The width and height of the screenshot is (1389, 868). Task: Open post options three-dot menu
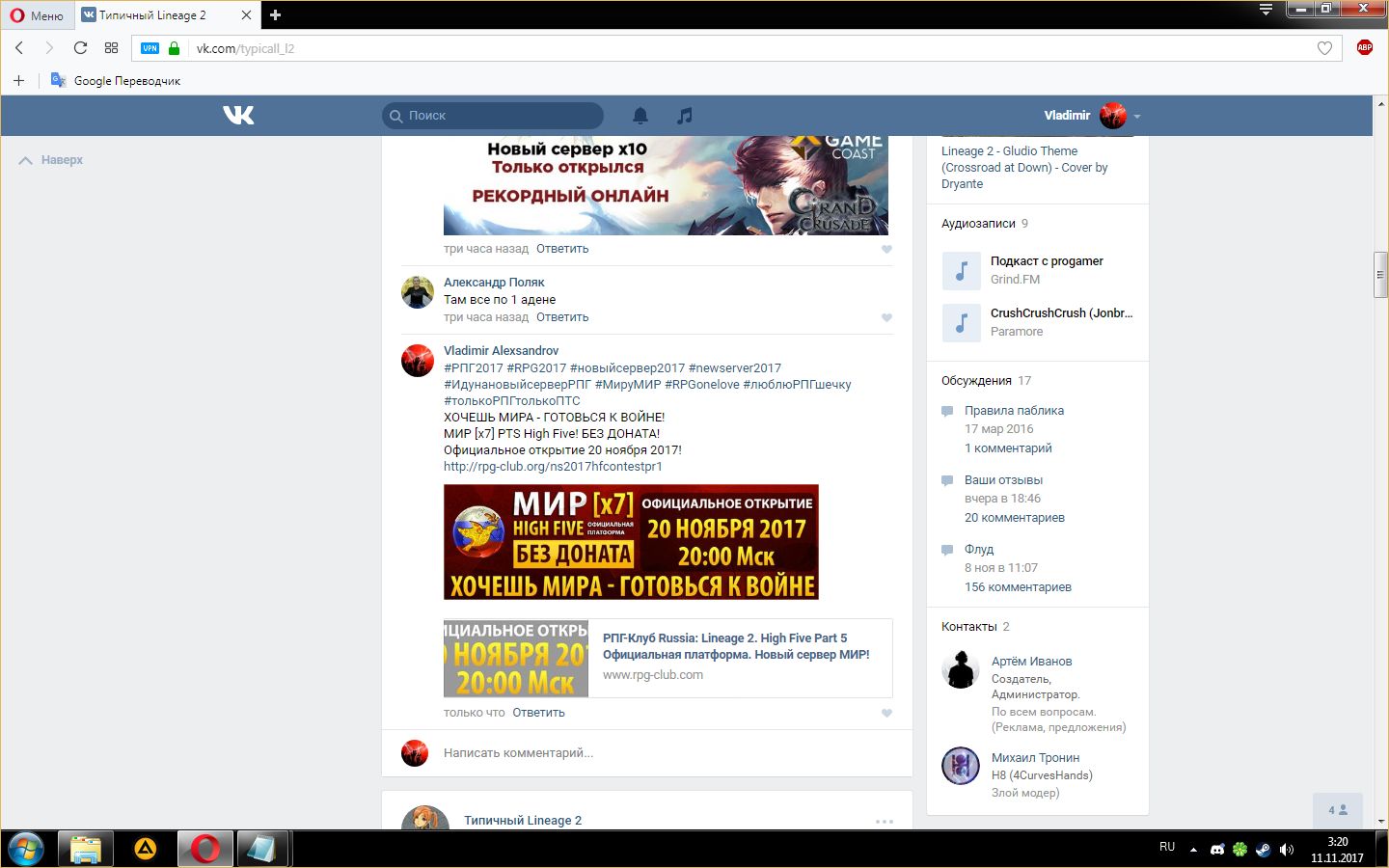click(884, 822)
